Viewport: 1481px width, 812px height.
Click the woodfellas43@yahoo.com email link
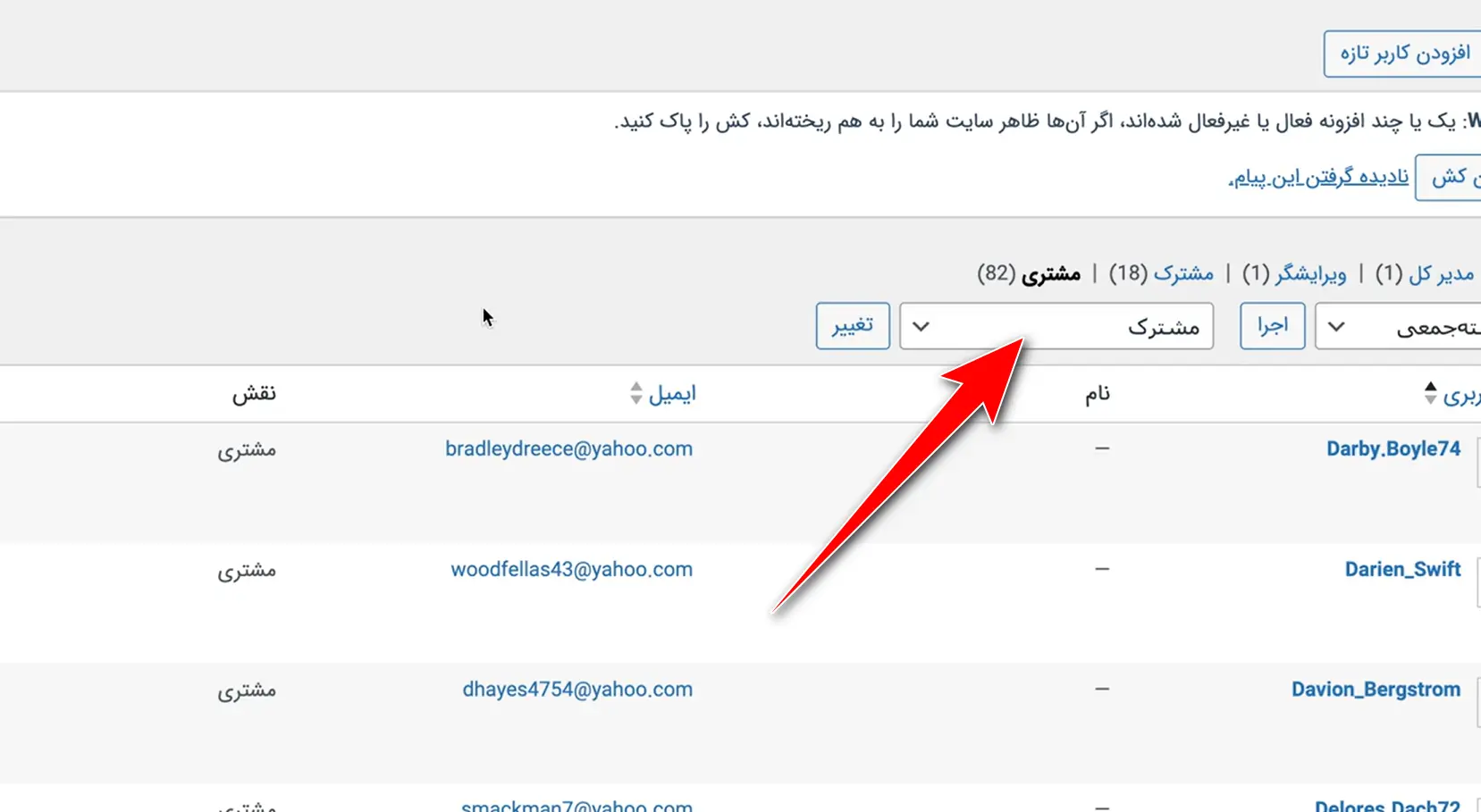coord(571,569)
